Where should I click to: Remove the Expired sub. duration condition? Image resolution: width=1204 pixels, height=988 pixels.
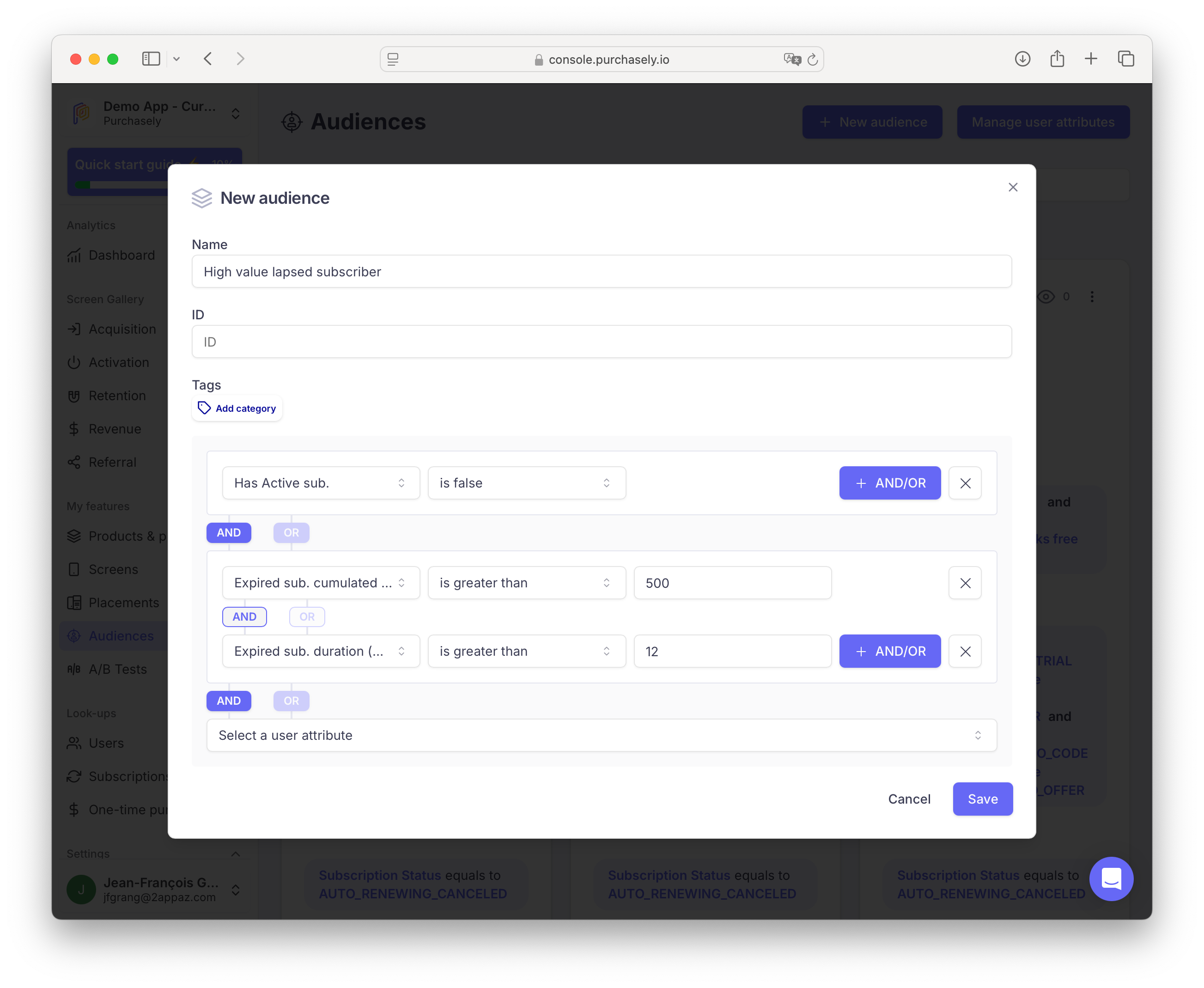point(965,651)
